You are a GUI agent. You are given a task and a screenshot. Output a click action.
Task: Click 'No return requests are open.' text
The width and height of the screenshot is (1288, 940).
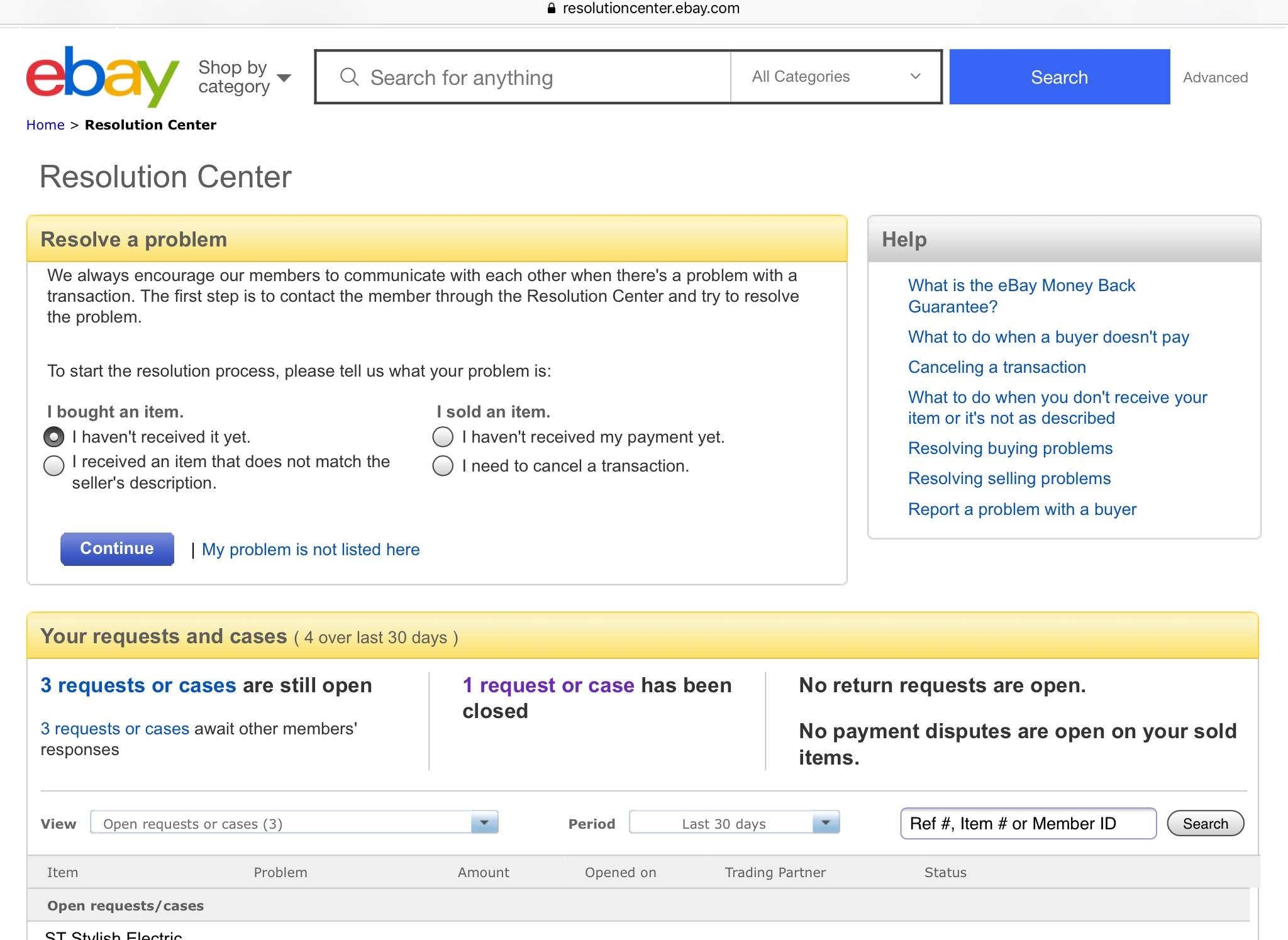[x=942, y=685]
